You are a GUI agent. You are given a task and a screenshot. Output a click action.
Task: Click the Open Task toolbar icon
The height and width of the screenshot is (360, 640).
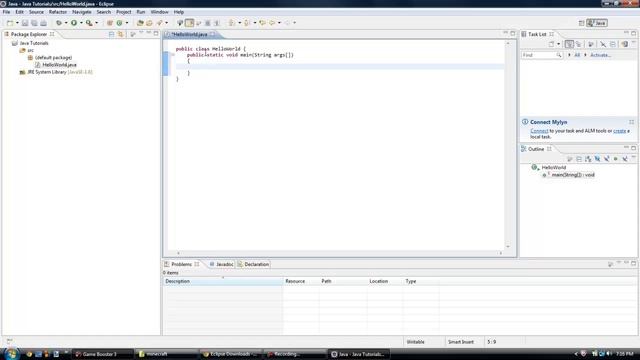(x=149, y=23)
